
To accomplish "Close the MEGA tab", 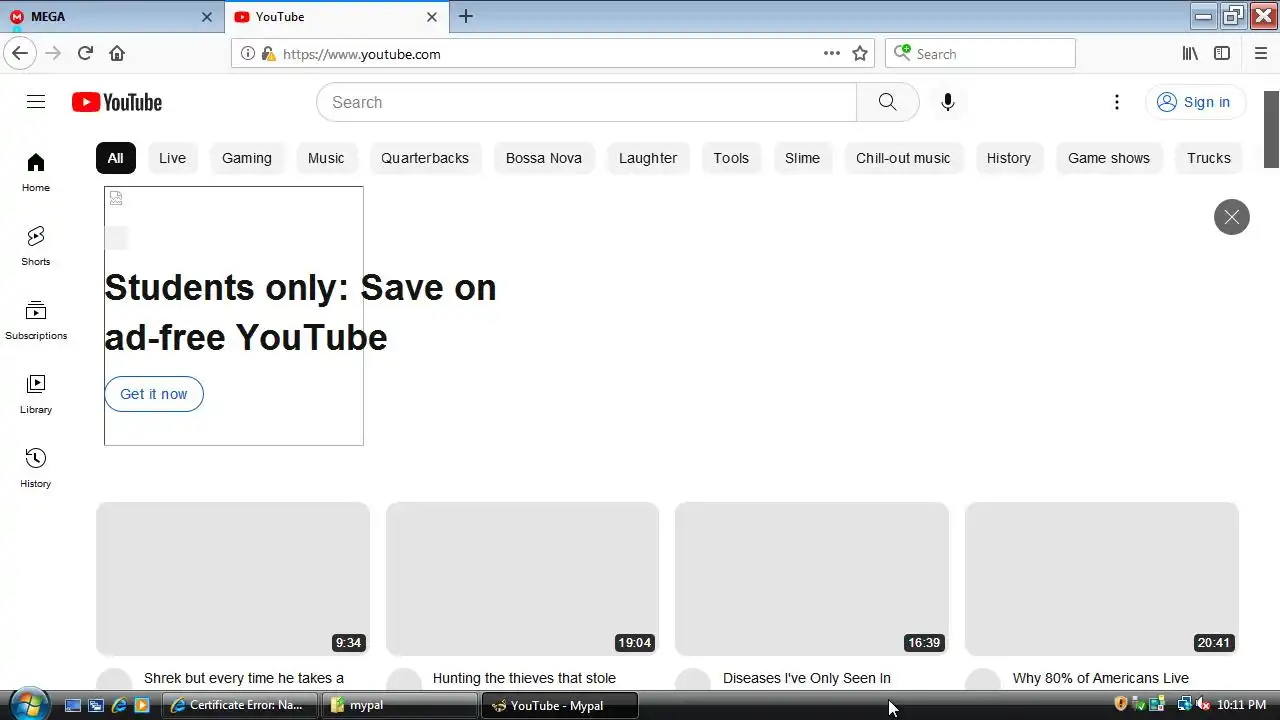I will pos(207,17).
